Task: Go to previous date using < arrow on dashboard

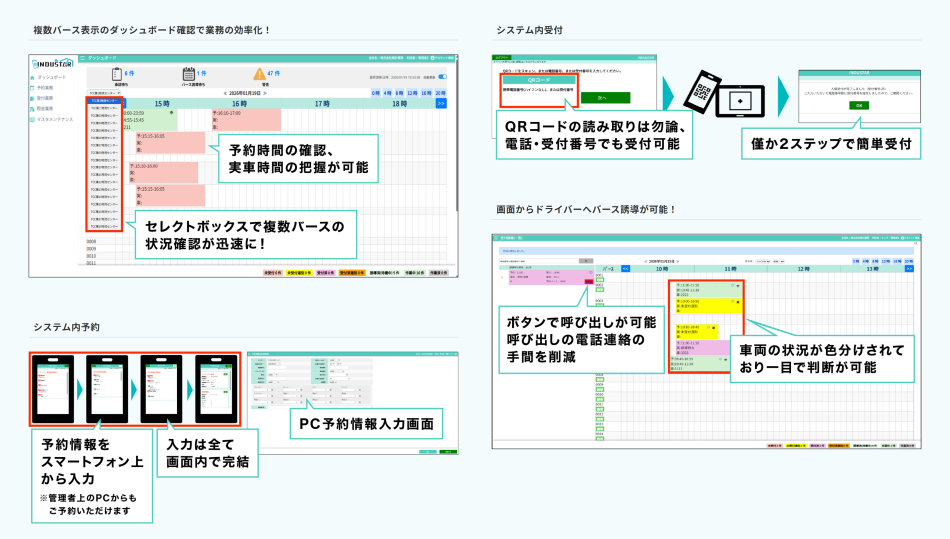Action: coord(225,92)
